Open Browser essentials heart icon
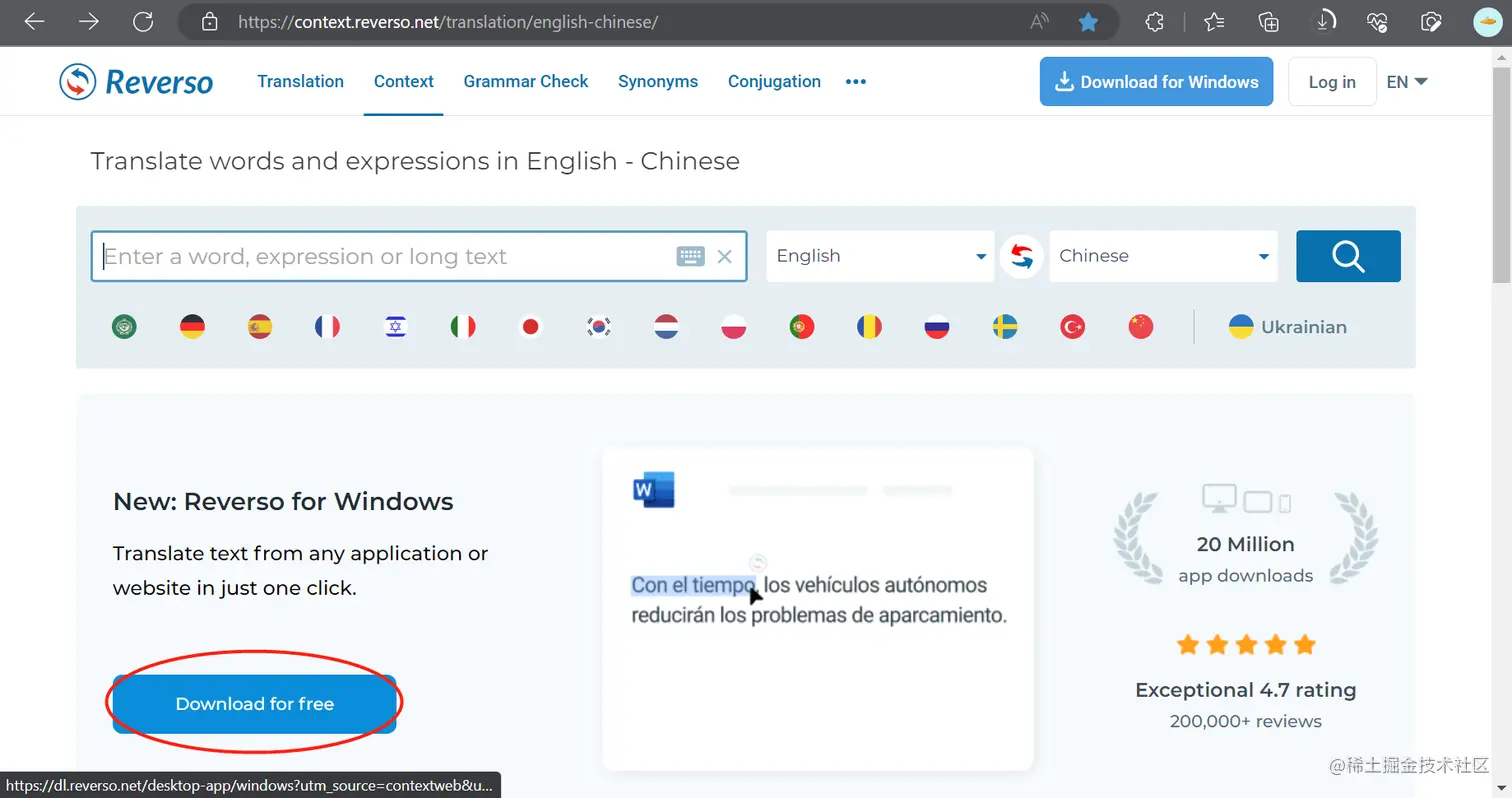 pyautogui.click(x=1378, y=22)
